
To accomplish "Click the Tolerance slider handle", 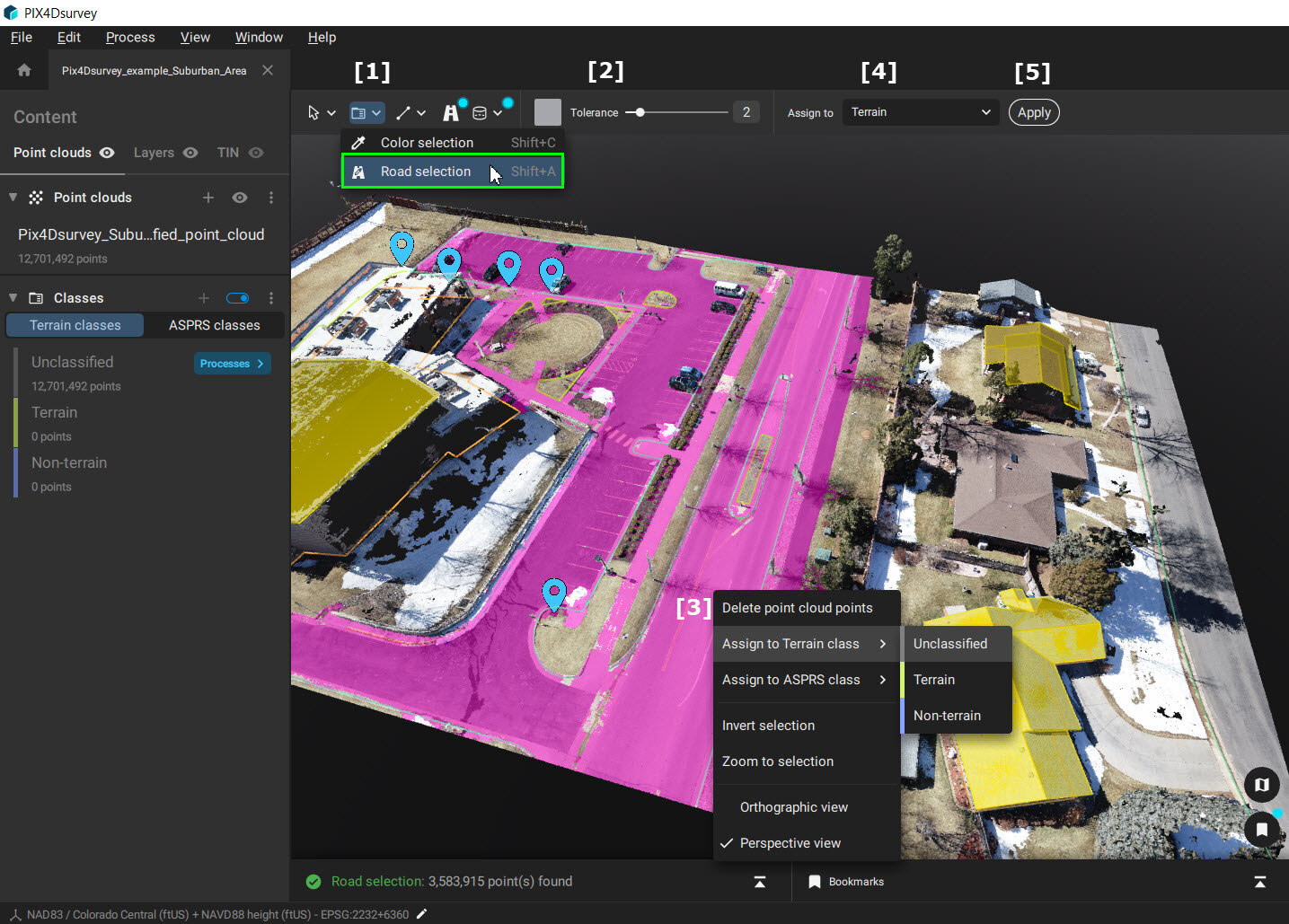I will (640, 112).
